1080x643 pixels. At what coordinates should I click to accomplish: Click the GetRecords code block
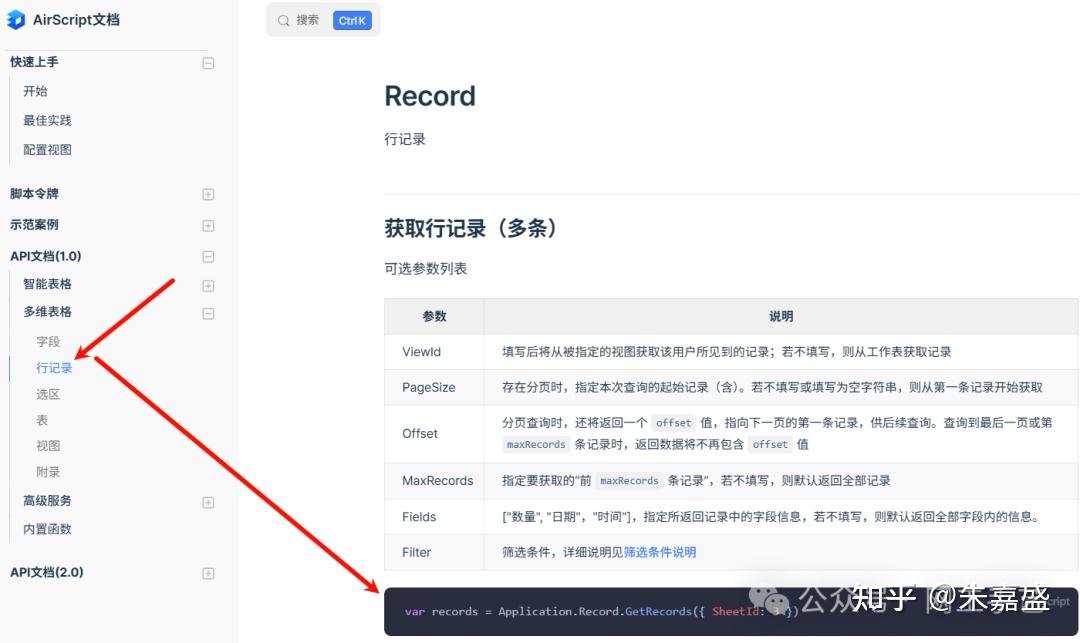point(731,611)
